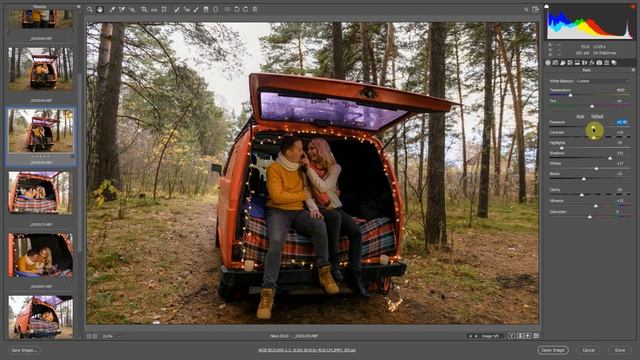Select the close-up couple reading filmstrip thumbnail
The height and width of the screenshot is (360, 640).
coord(41,255)
